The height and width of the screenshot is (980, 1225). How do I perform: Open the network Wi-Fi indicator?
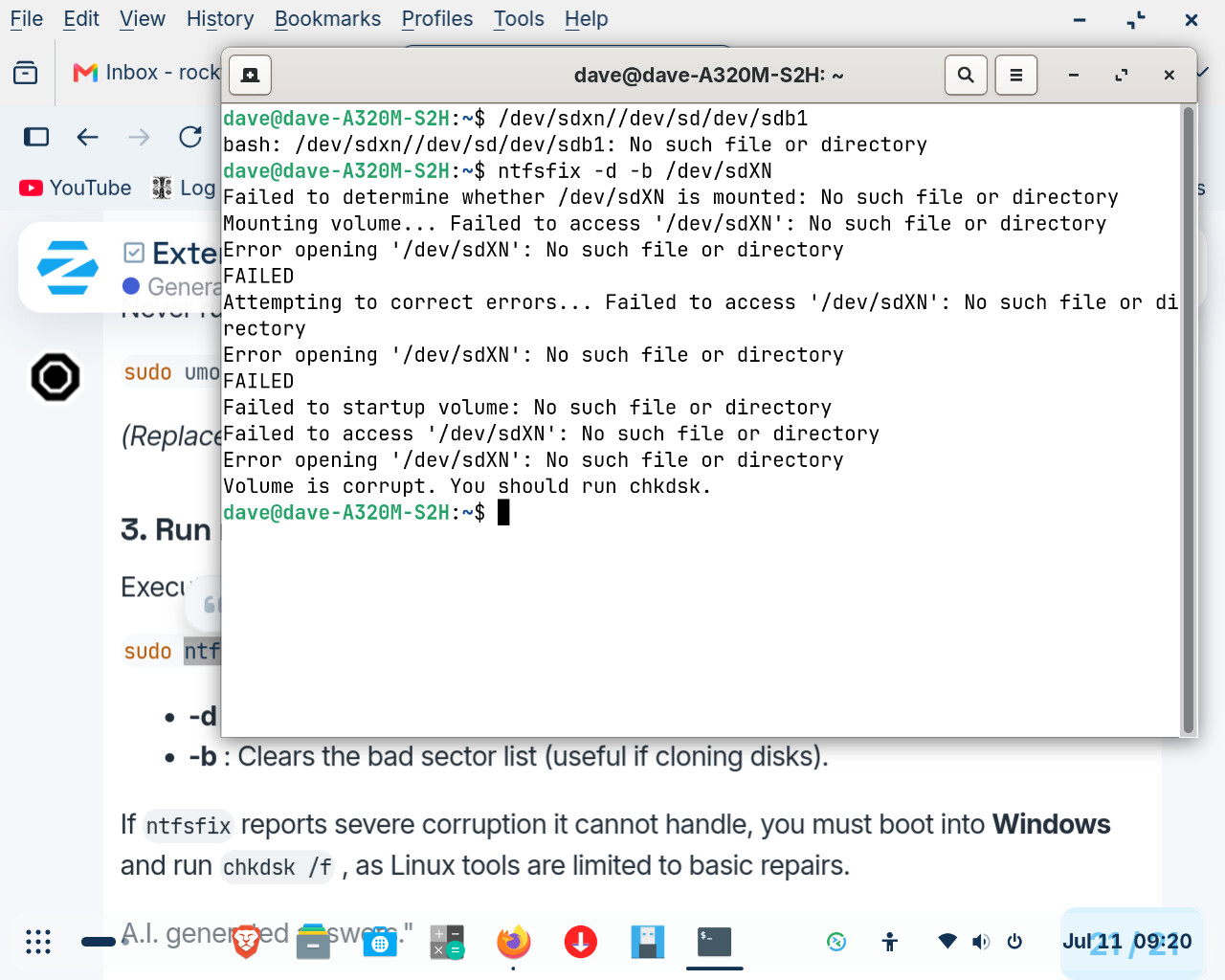(947, 942)
